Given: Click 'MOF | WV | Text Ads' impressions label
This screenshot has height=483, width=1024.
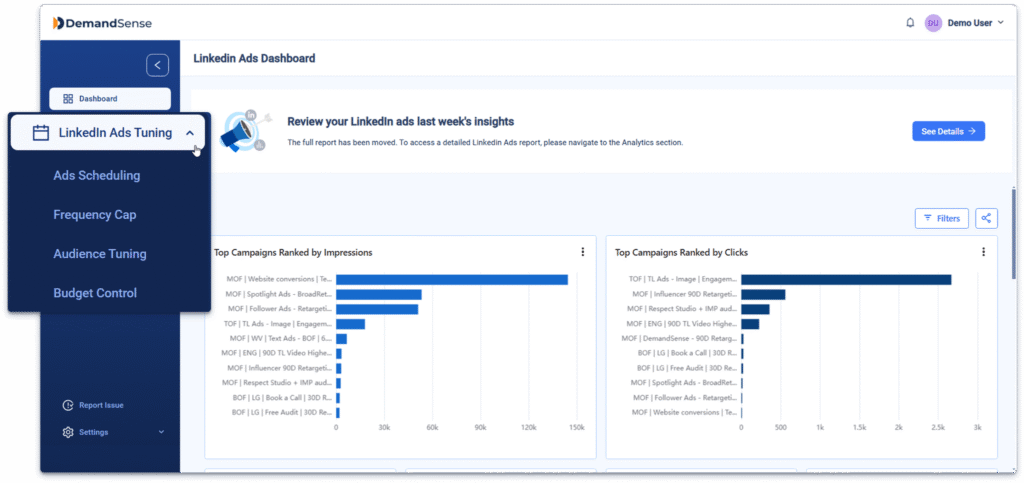Looking at the screenshot, I should point(281,339).
